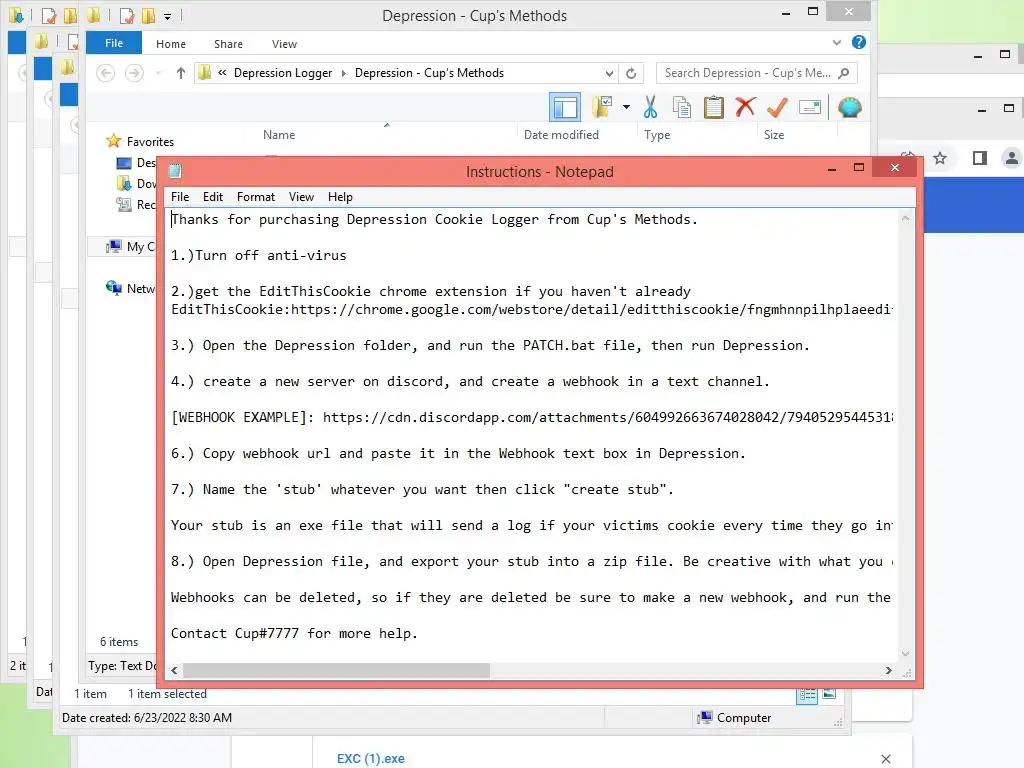Click the right arrow of horizontal scrollbar

(x=888, y=670)
